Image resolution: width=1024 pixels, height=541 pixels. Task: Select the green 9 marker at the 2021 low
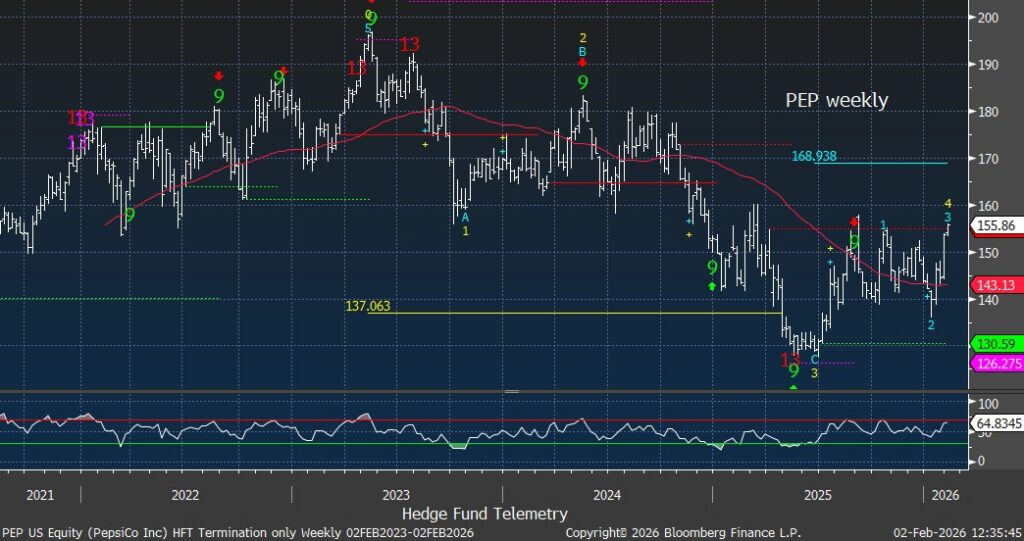pos(129,215)
